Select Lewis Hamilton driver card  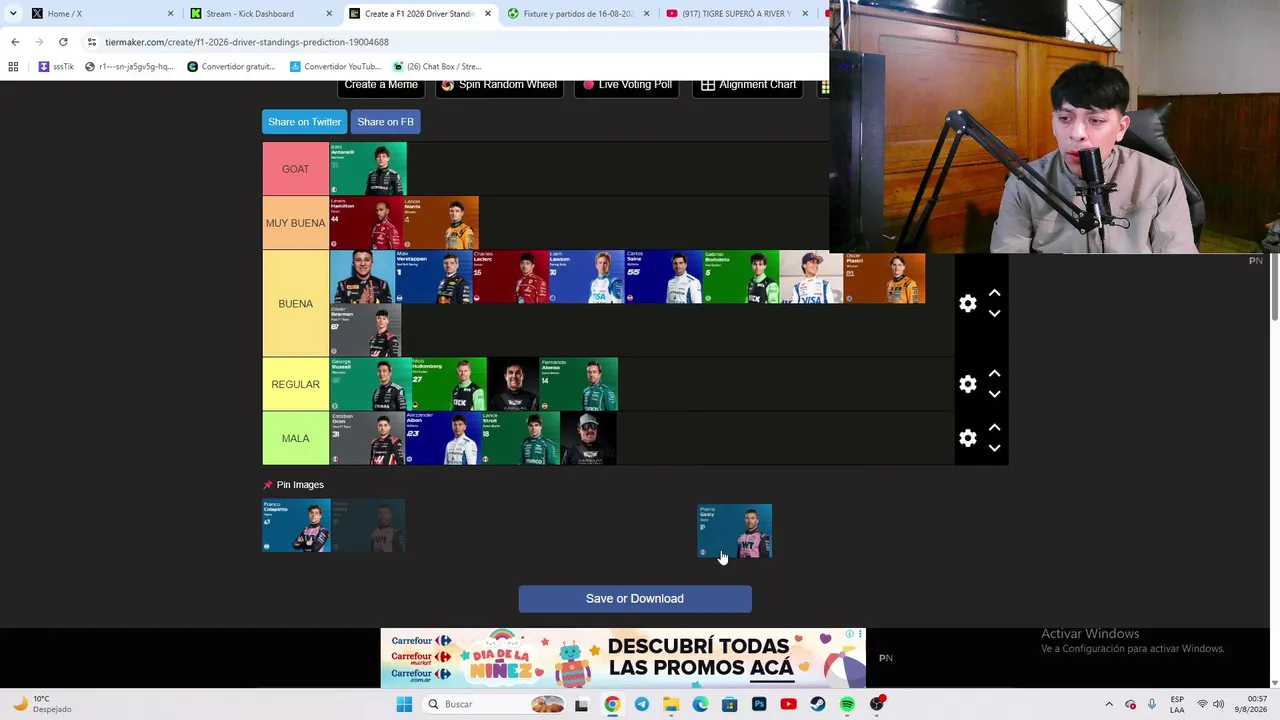click(366, 223)
